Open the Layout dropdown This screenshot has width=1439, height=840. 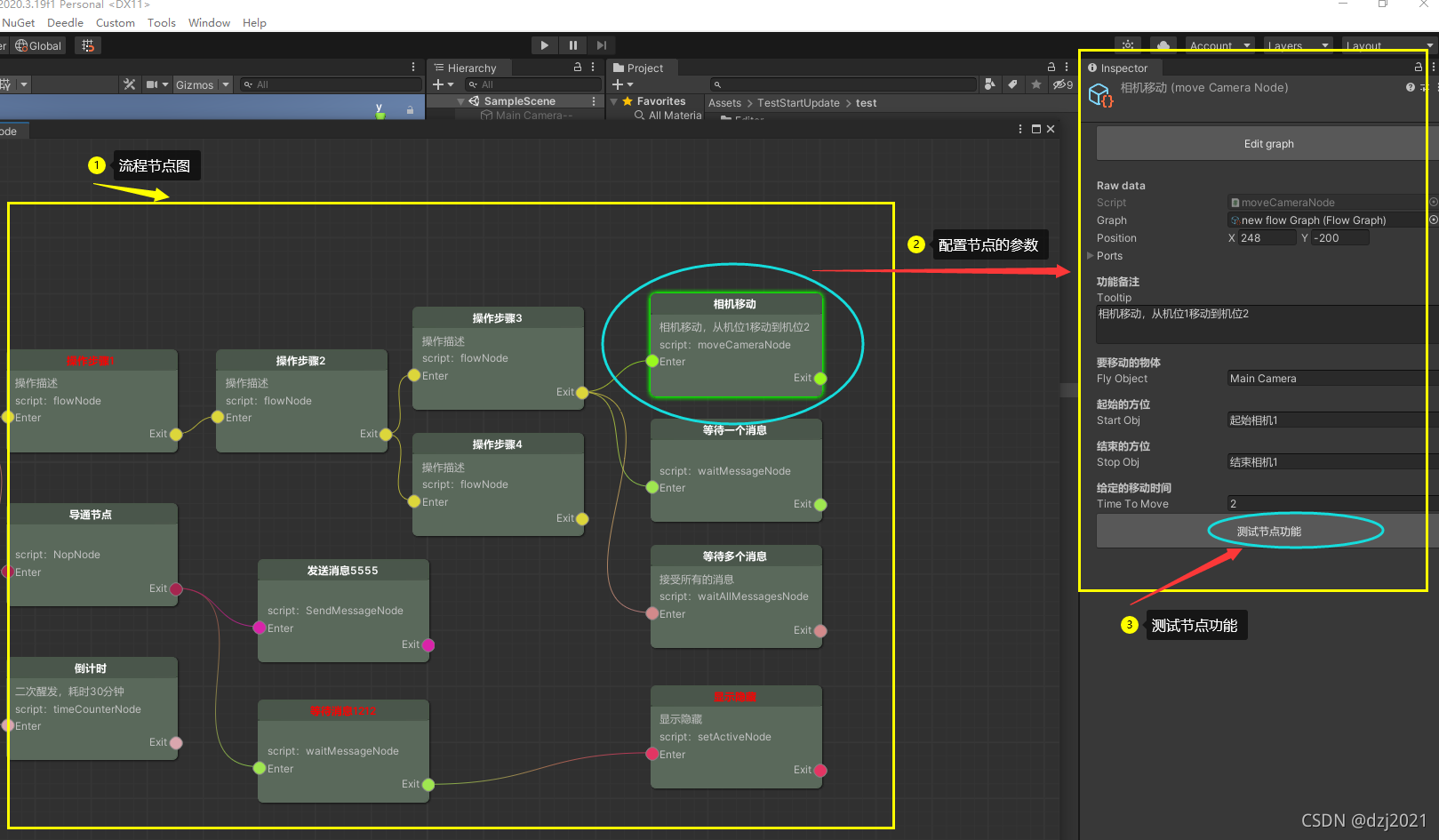coord(1389,45)
